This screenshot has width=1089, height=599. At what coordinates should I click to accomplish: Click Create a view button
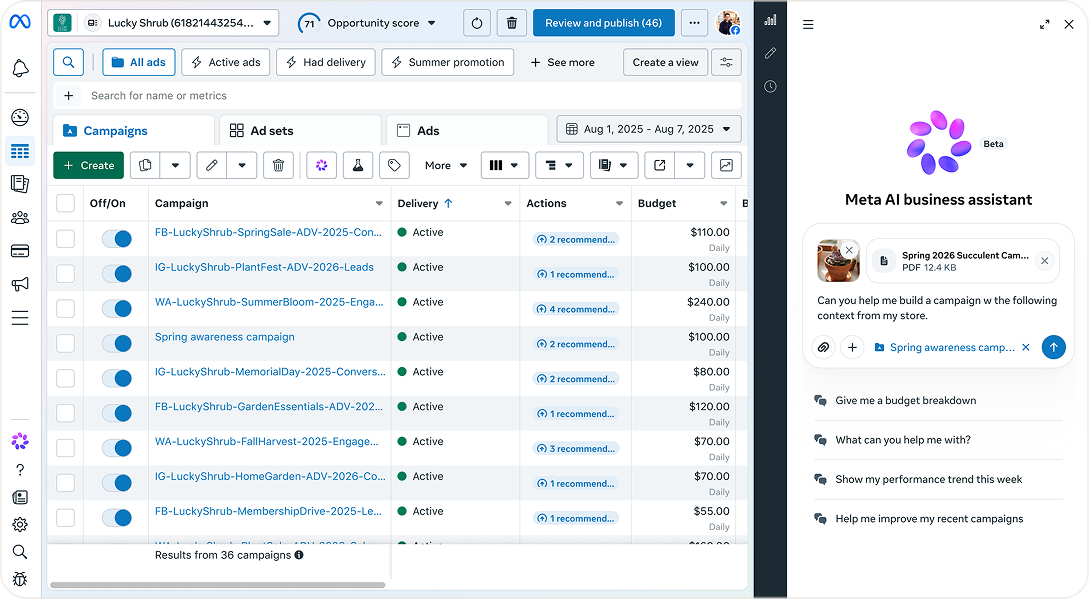pos(665,62)
